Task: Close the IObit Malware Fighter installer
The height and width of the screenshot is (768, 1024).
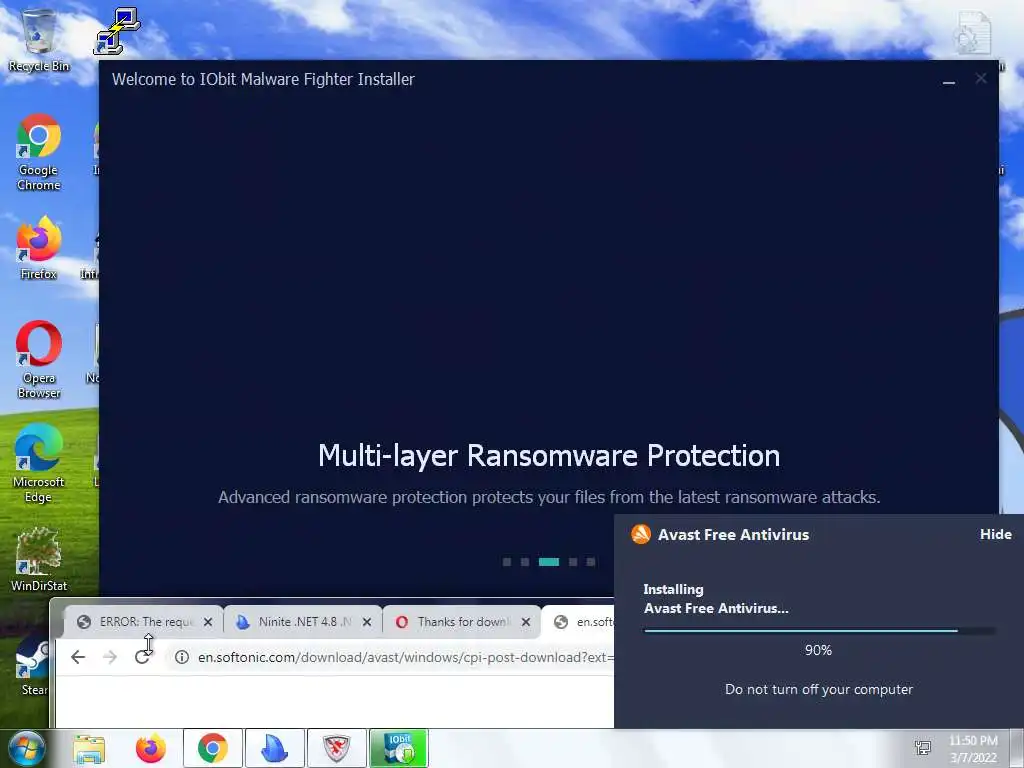Action: [981, 79]
